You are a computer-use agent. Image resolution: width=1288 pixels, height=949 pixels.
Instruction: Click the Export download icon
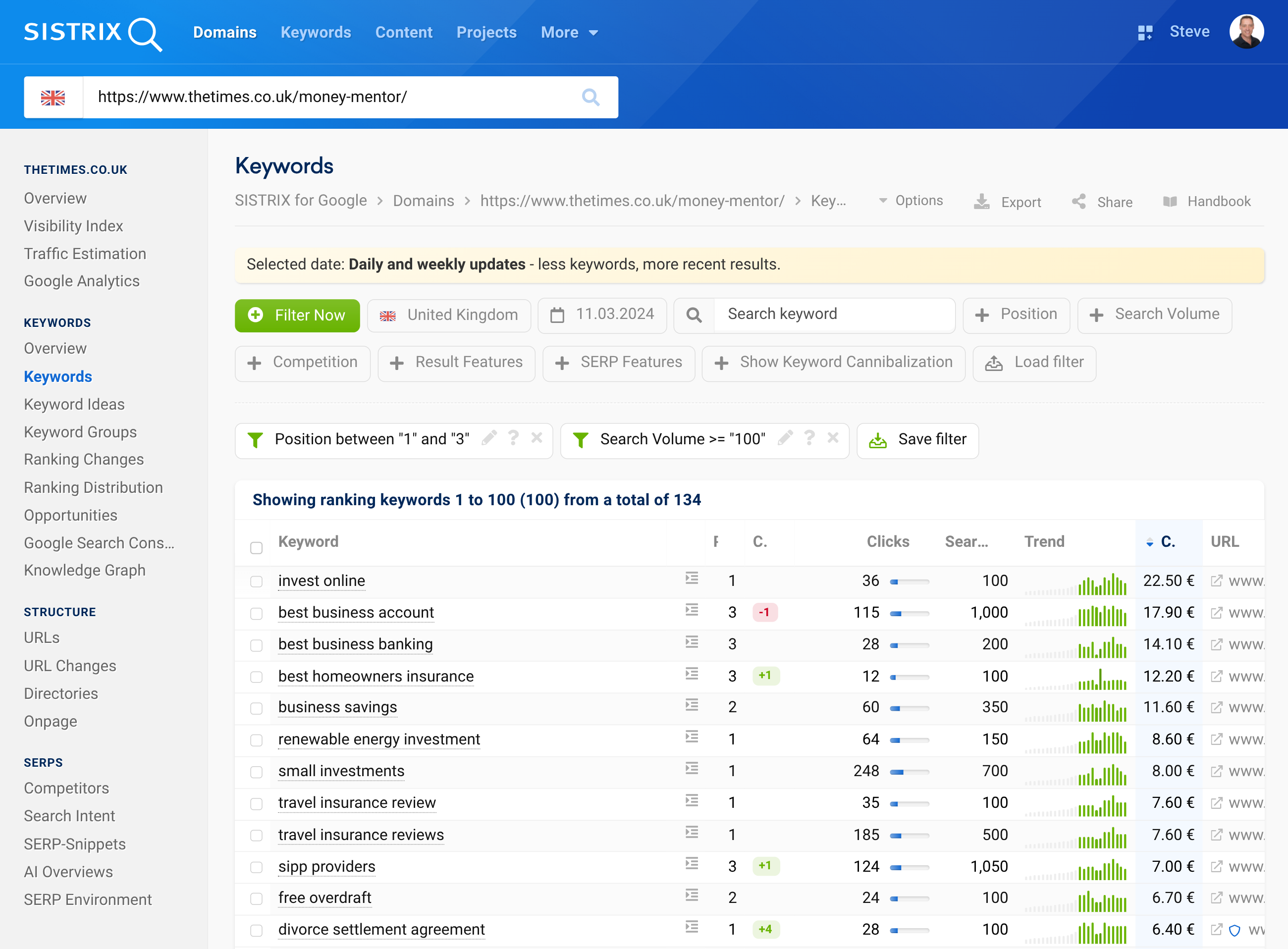pyautogui.click(x=982, y=202)
